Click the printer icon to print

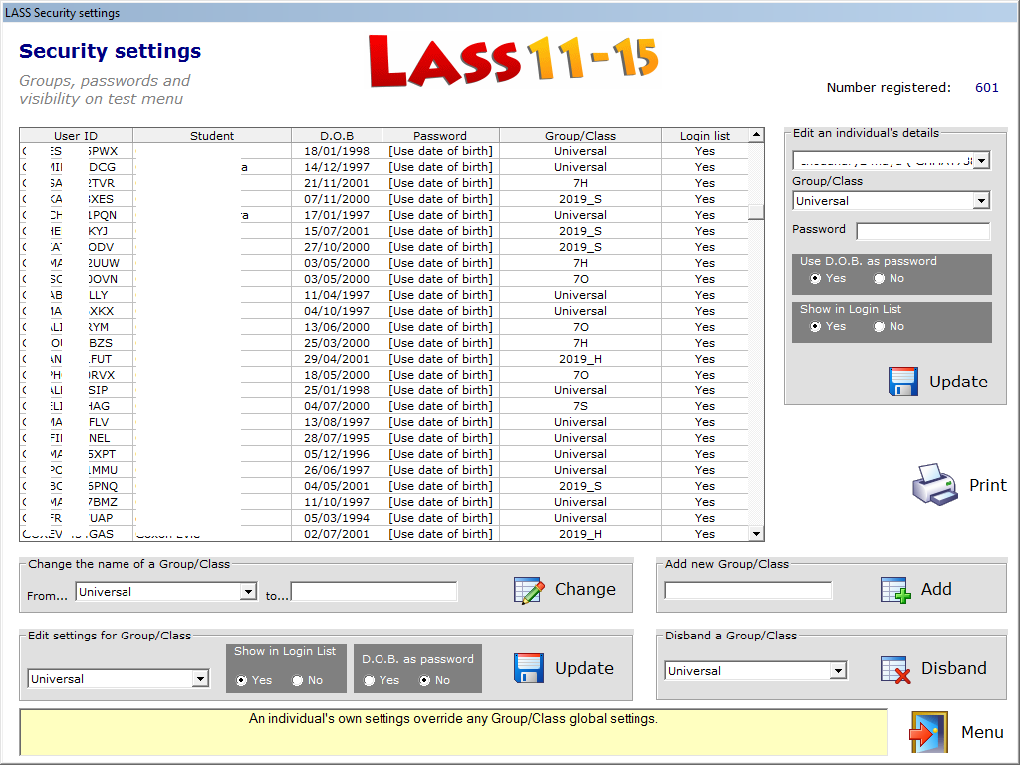pyautogui.click(x=935, y=485)
